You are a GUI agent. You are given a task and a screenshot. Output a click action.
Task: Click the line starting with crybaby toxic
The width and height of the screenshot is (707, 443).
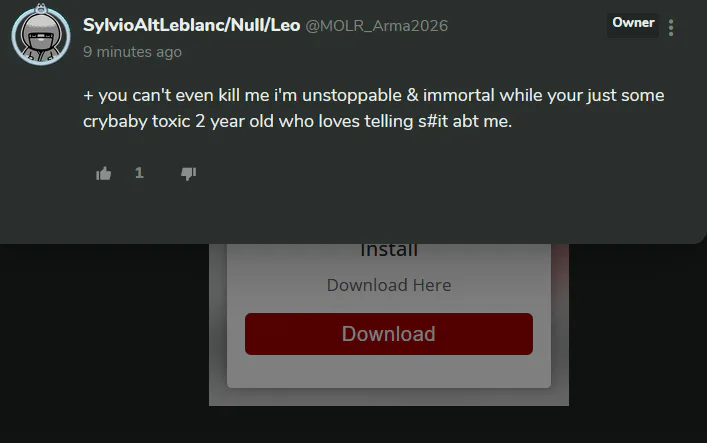(297, 121)
